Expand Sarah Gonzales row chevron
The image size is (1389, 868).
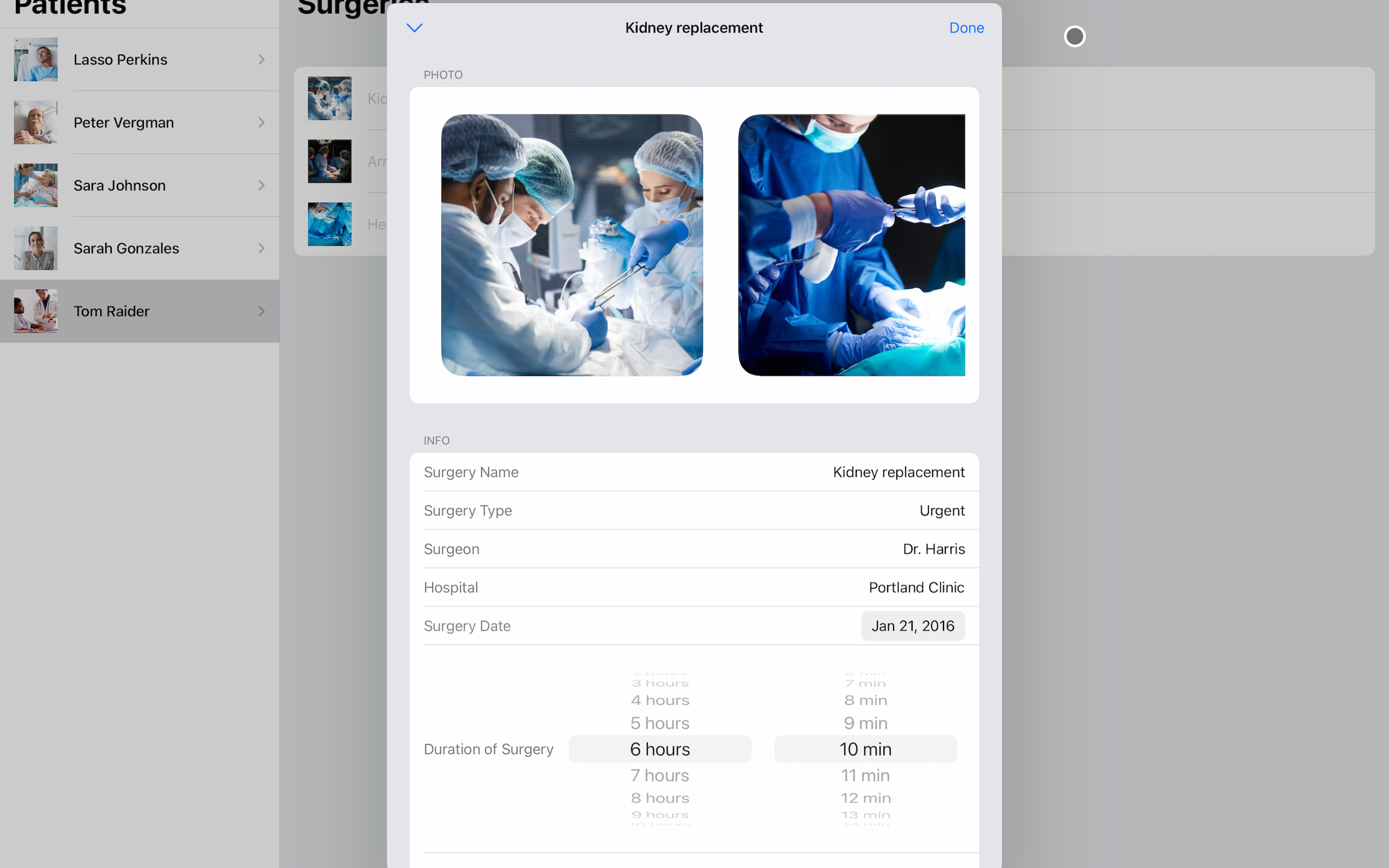pos(262,248)
